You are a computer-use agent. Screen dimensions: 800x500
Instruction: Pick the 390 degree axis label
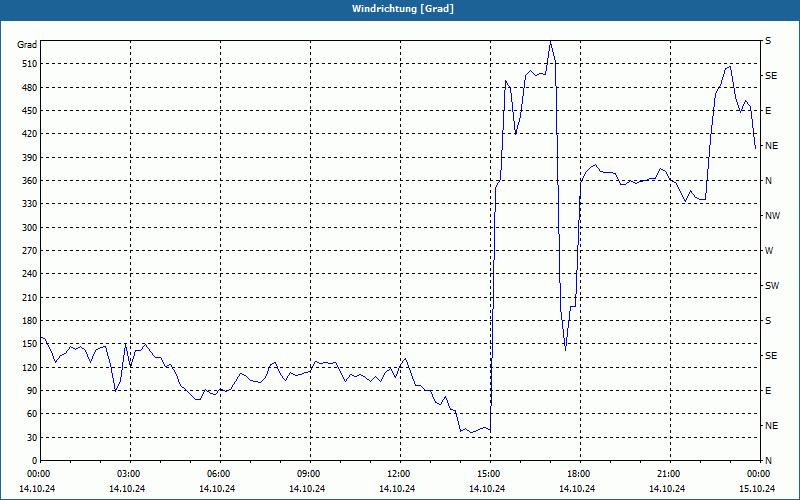point(30,158)
